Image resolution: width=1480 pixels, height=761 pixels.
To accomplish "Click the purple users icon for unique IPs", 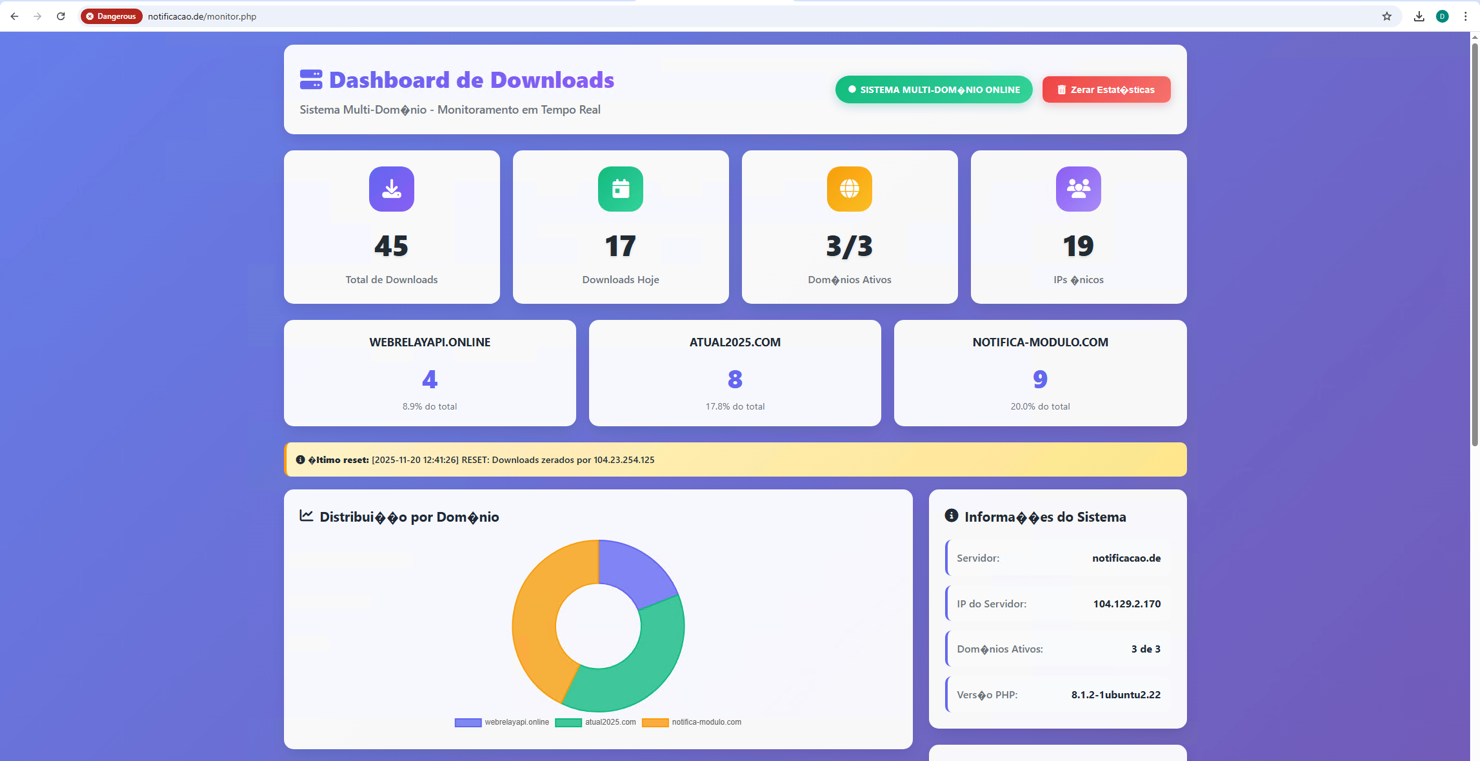I will coord(1078,189).
